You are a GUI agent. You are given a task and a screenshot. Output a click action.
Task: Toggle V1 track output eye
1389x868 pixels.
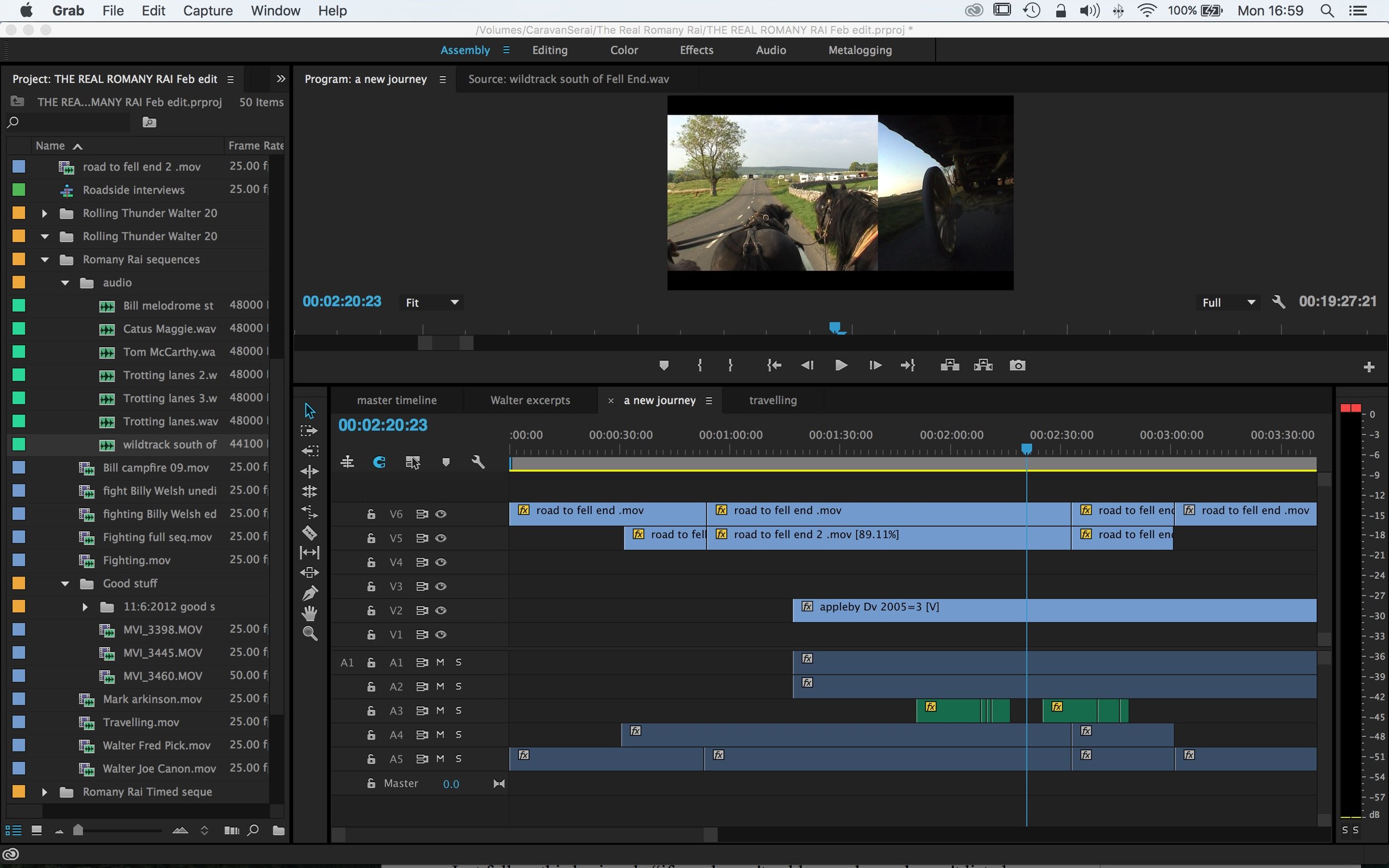(441, 634)
